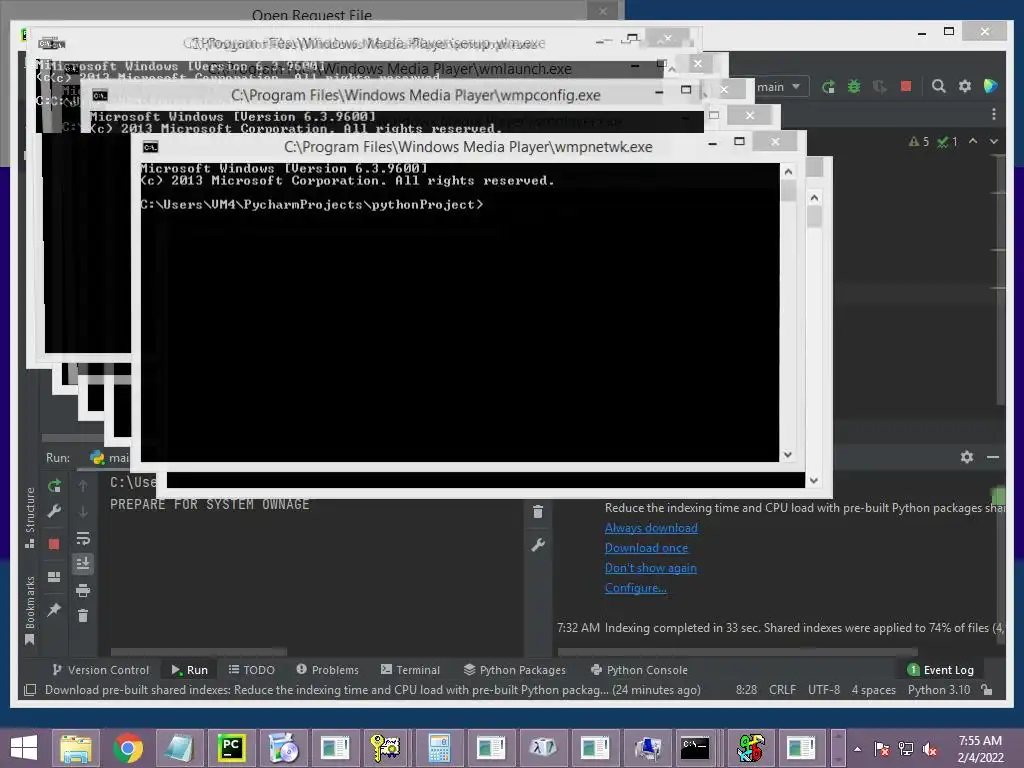
Task: Restore layout icon in Run panel
Action: point(54,577)
